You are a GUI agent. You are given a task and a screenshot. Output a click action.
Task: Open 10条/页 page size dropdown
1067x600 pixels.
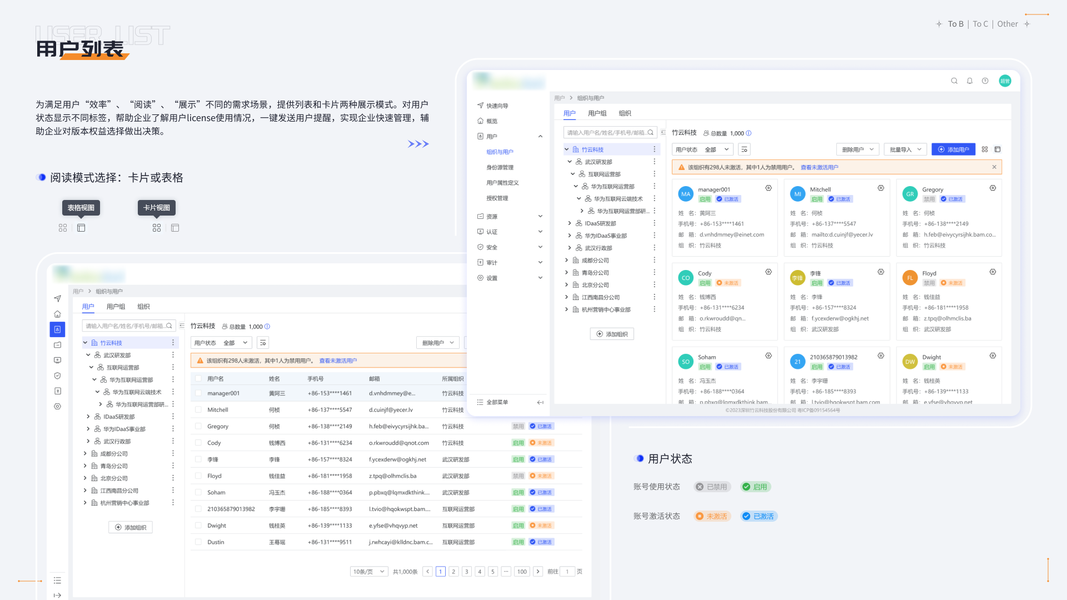369,571
